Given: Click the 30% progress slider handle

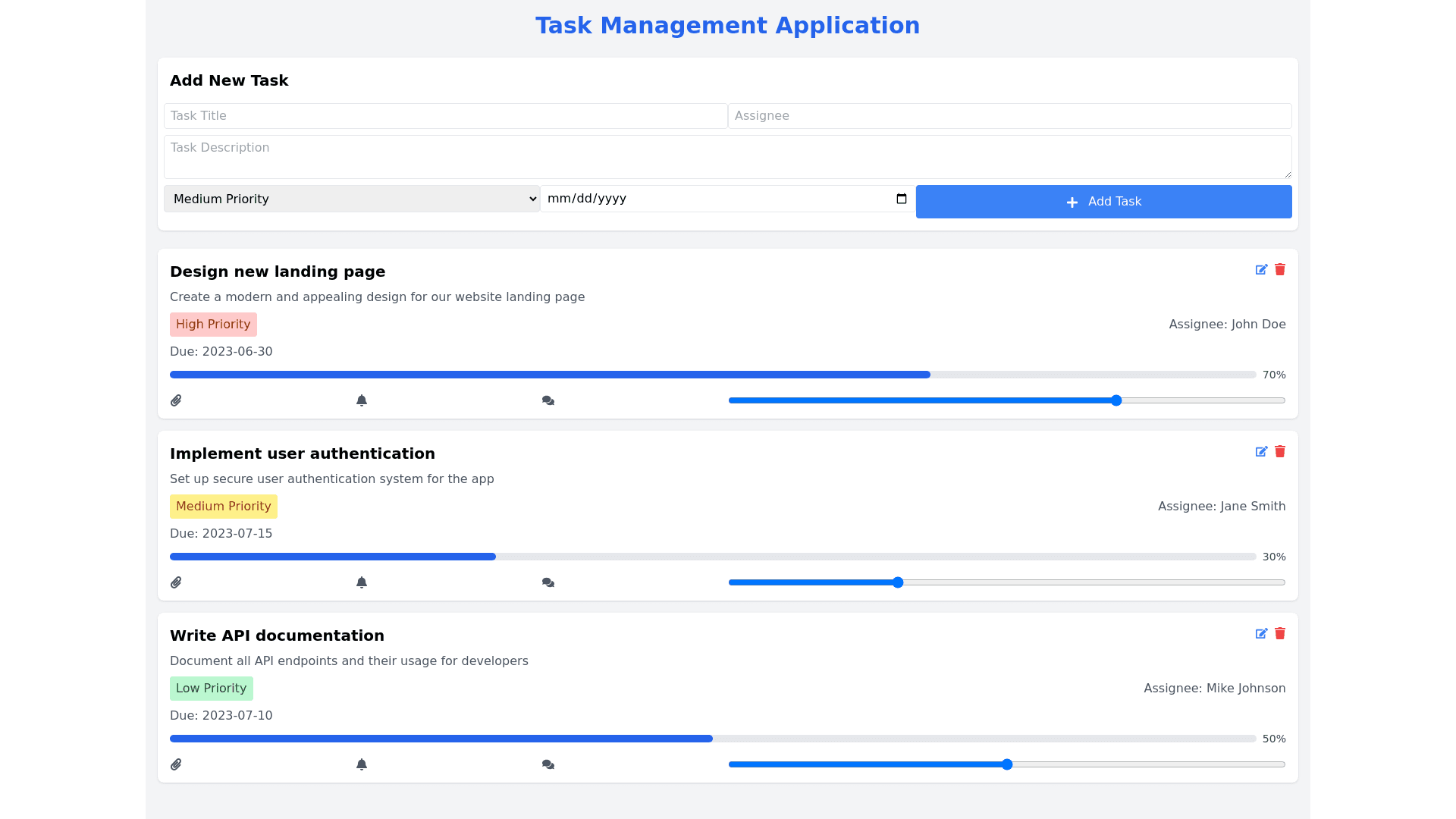Looking at the screenshot, I should click(898, 582).
